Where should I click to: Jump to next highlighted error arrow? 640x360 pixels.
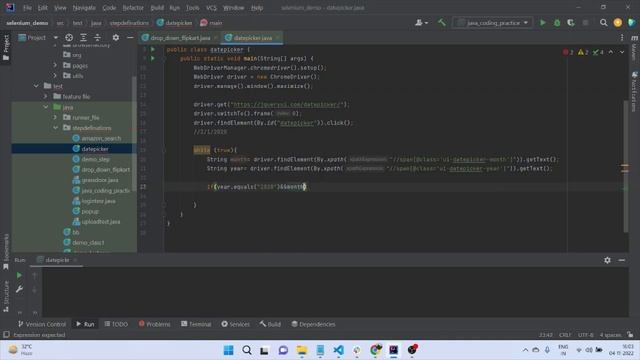point(622,52)
